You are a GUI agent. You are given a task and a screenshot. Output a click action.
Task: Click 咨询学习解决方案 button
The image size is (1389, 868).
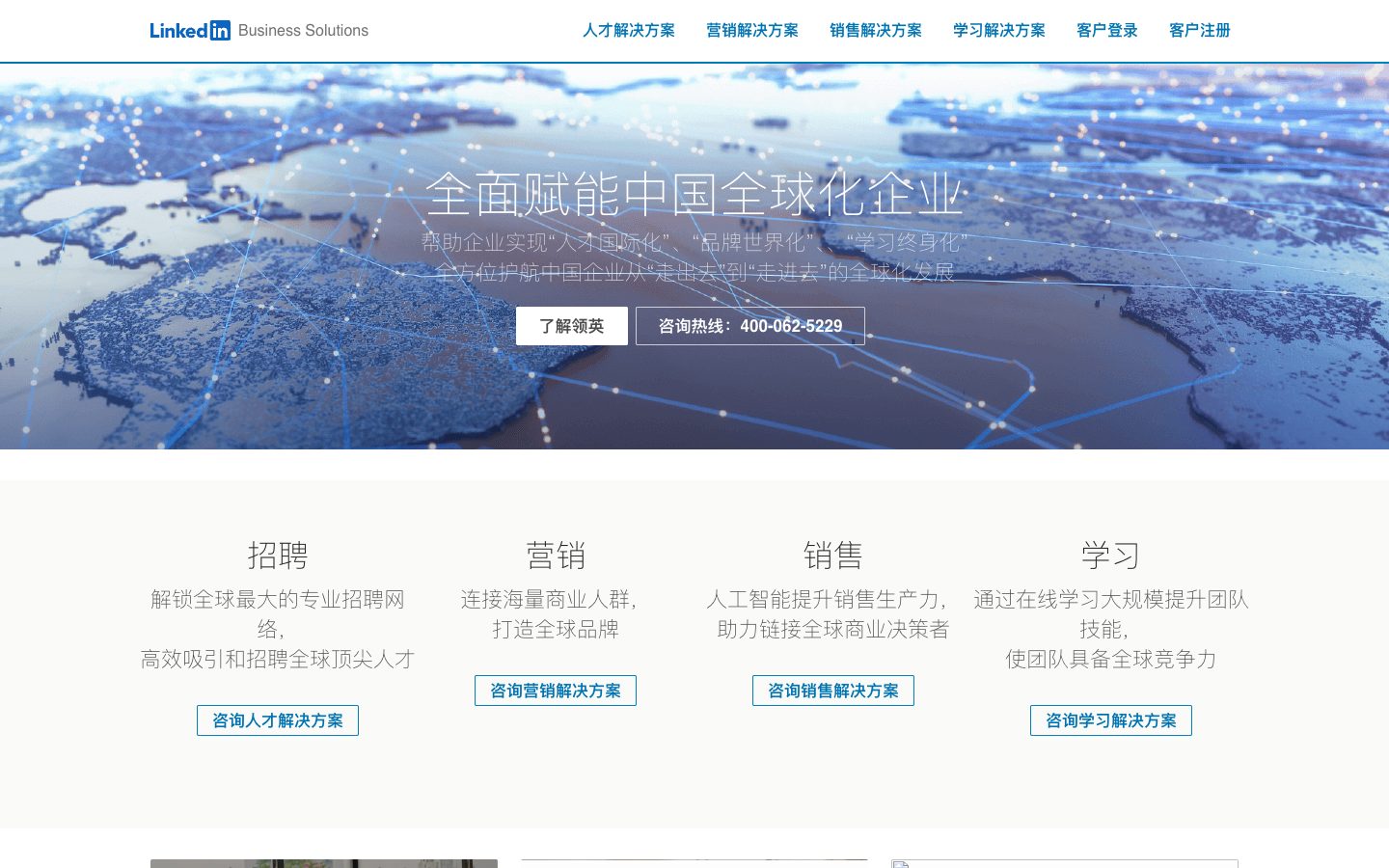pyautogui.click(x=1111, y=720)
